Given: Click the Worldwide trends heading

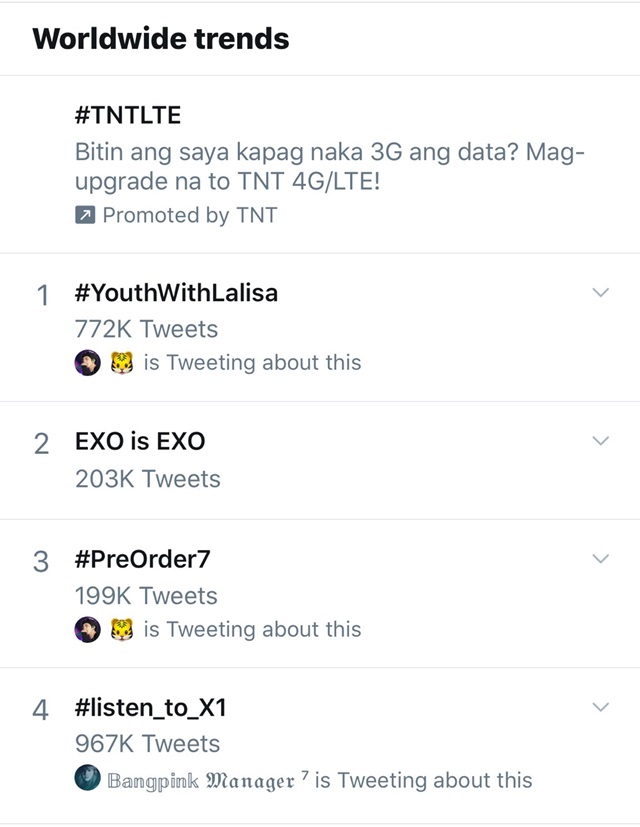Looking at the screenshot, I should point(161,39).
